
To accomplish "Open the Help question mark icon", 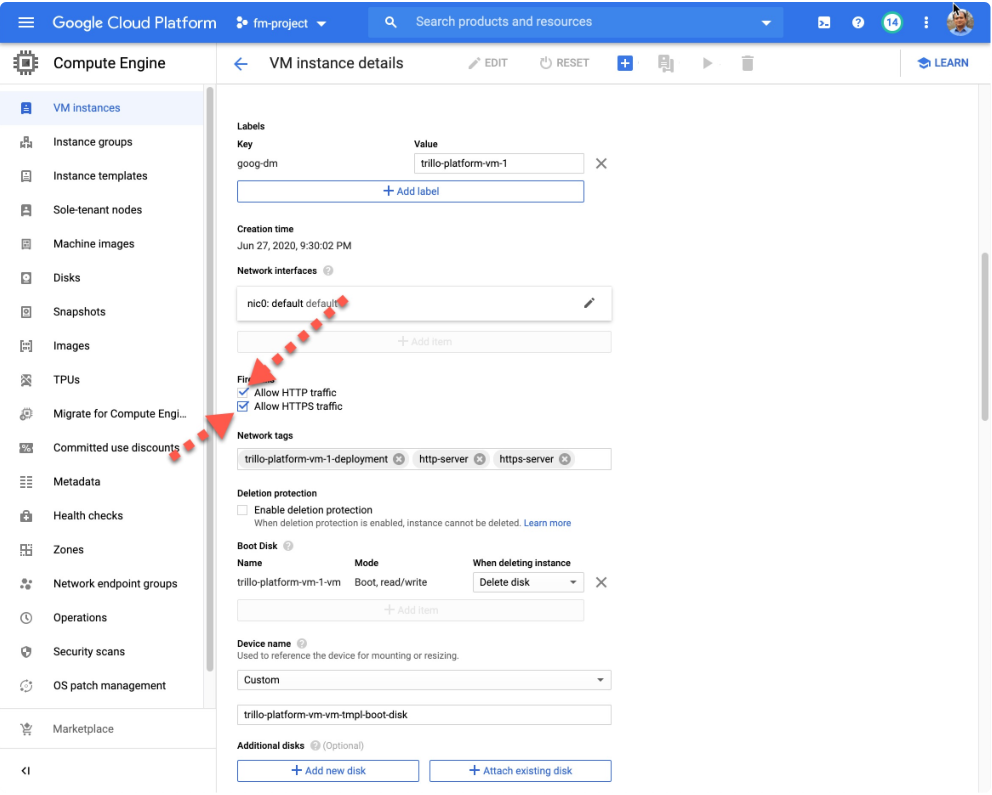I will [858, 23].
